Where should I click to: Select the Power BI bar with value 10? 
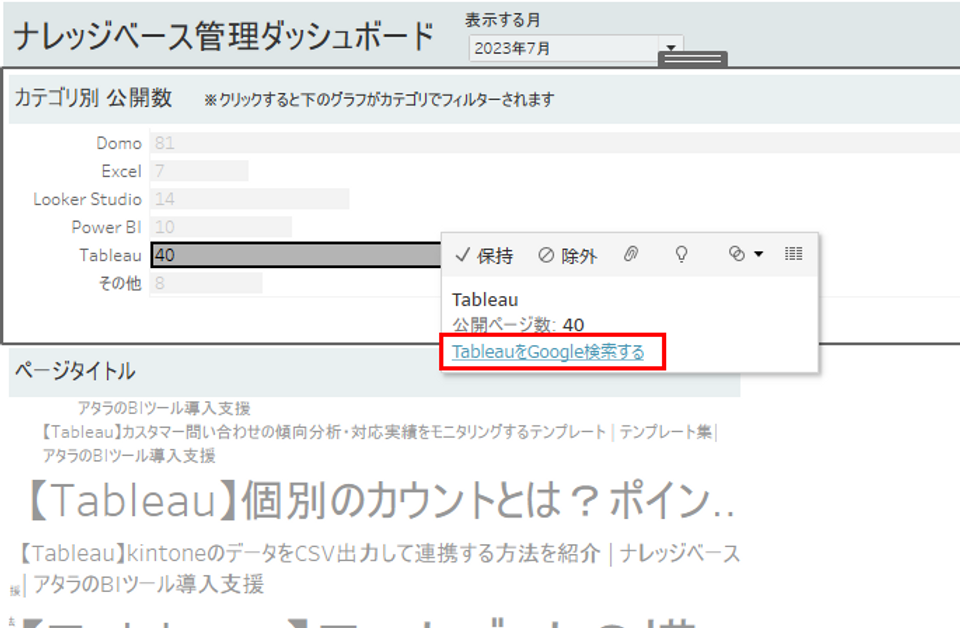click(221, 227)
